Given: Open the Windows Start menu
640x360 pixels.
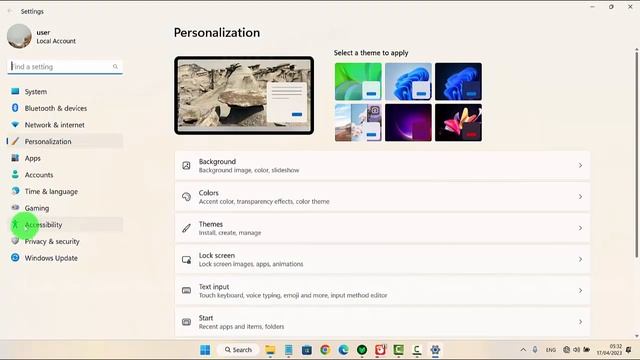Looking at the screenshot, I should [x=205, y=350].
